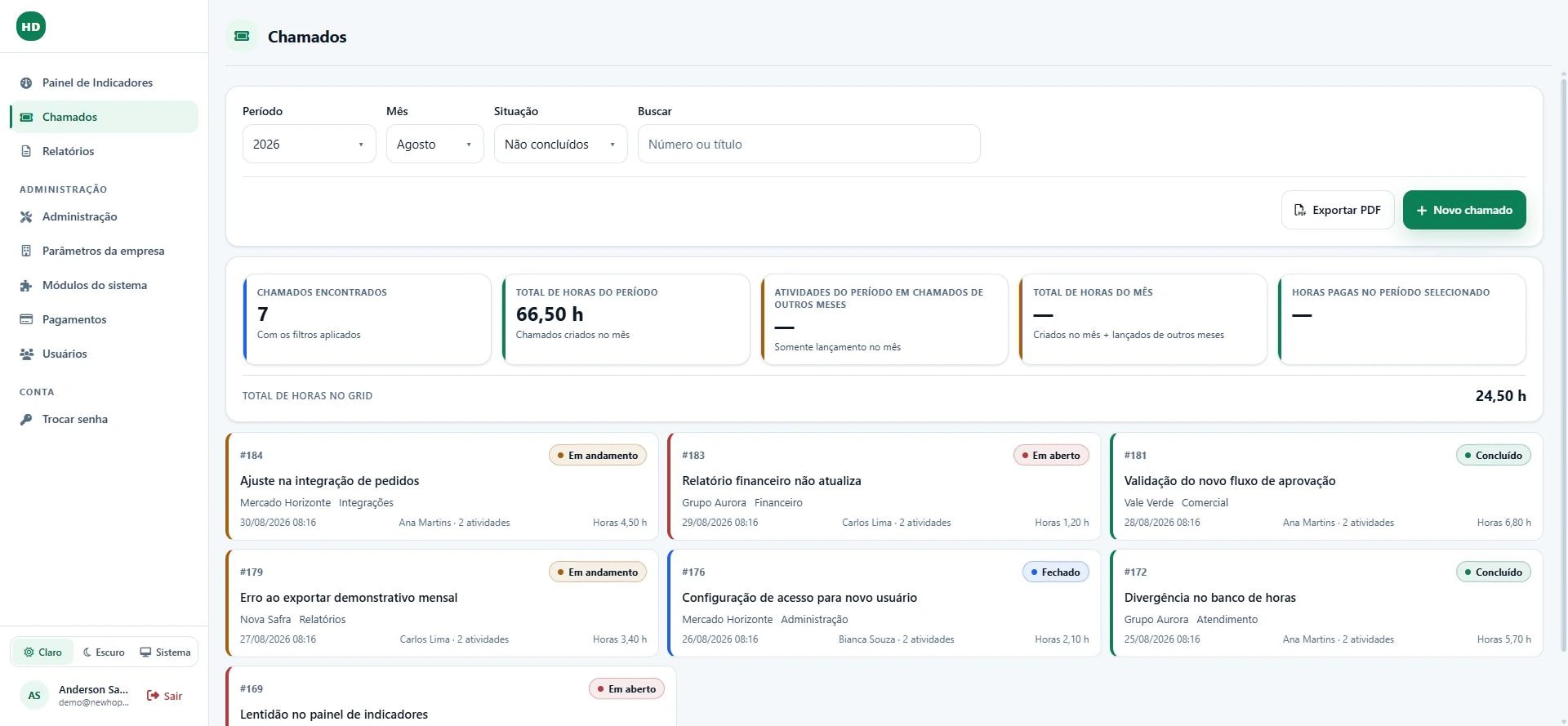Click the Número ou título search field
Screen dimensions: 1568x726
coord(808,144)
